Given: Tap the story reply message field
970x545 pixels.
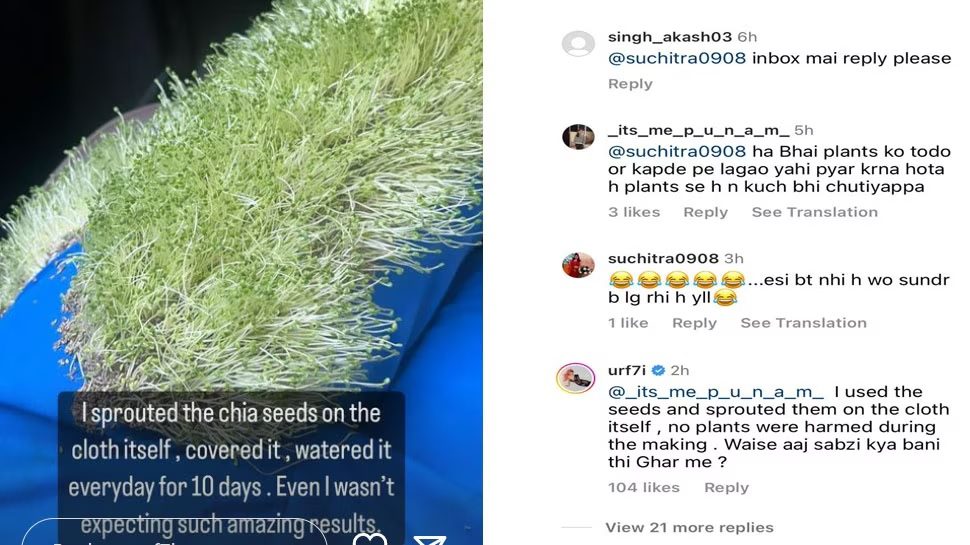Looking at the screenshot, I should (174, 534).
